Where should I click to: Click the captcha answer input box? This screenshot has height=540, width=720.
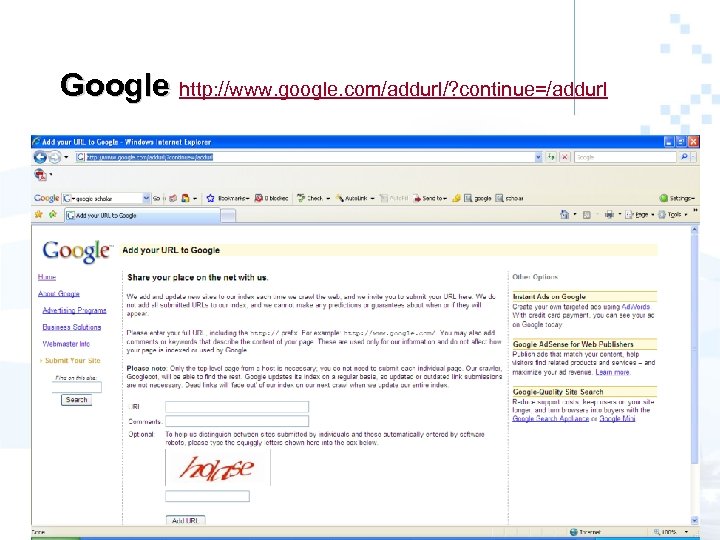tap(208, 496)
